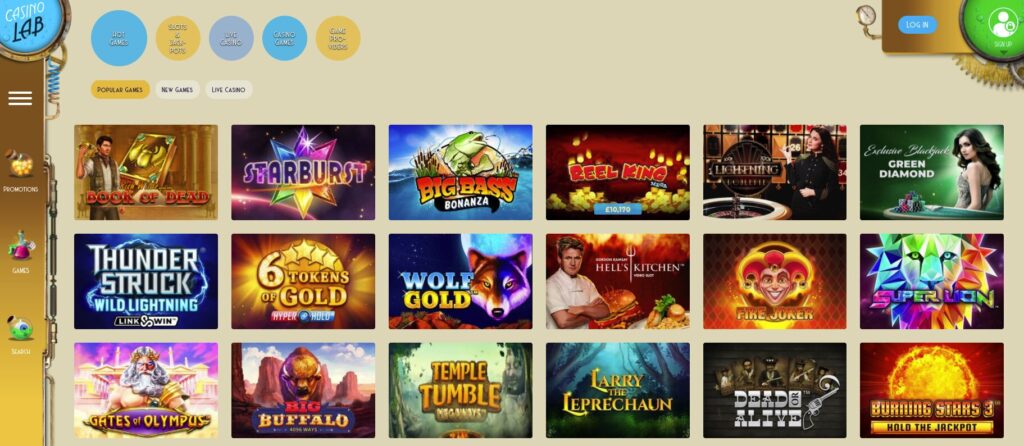Open the Book of Dead game

146,172
